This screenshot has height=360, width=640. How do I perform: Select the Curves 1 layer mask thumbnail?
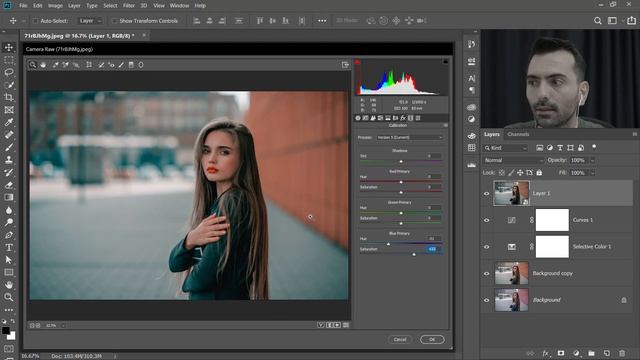[552, 220]
